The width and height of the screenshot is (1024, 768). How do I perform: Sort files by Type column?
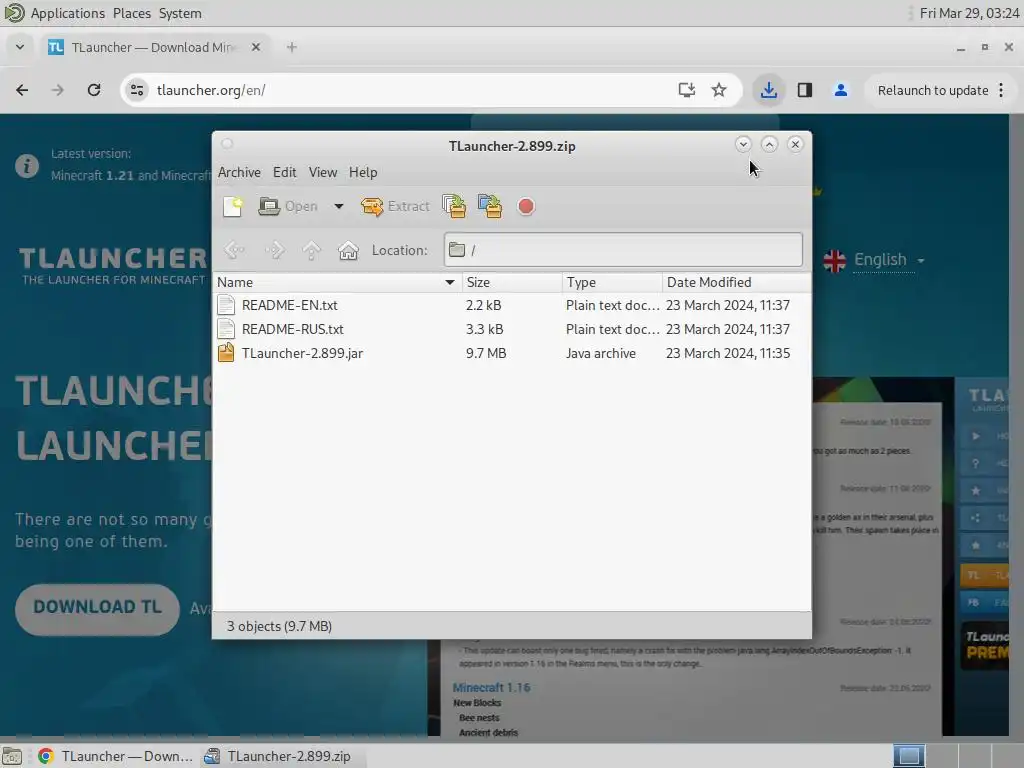coord(612,282)
